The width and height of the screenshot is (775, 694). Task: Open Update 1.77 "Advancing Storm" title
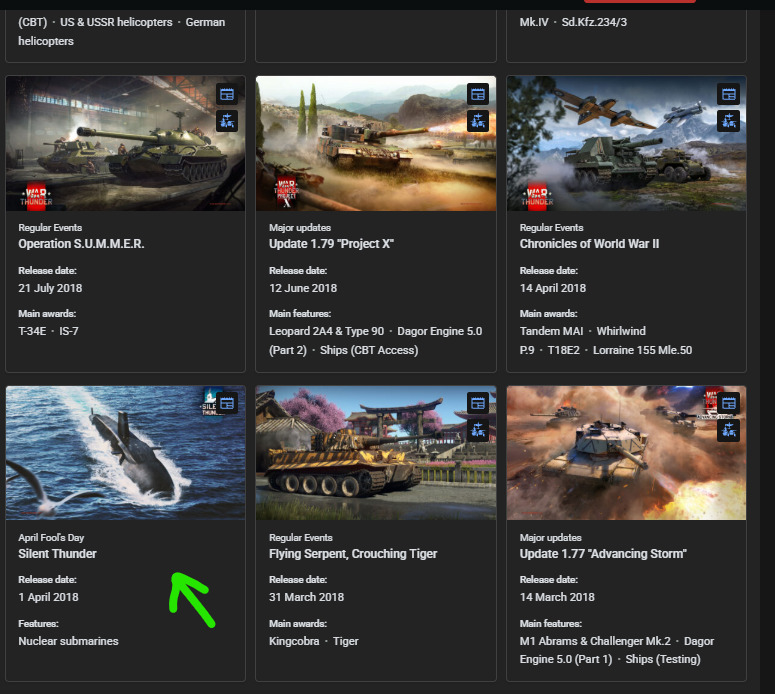pyautogui.click(x=603, y=554)
